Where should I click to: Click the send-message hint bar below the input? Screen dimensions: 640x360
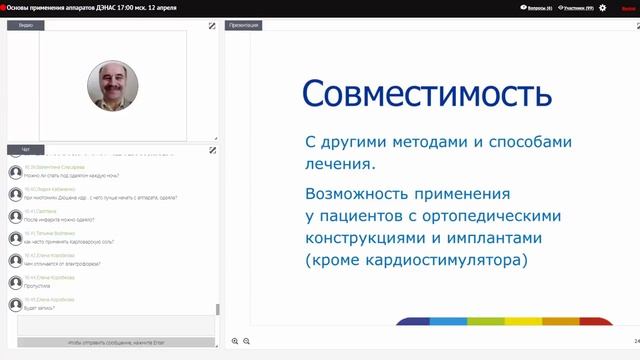point(116,342)
